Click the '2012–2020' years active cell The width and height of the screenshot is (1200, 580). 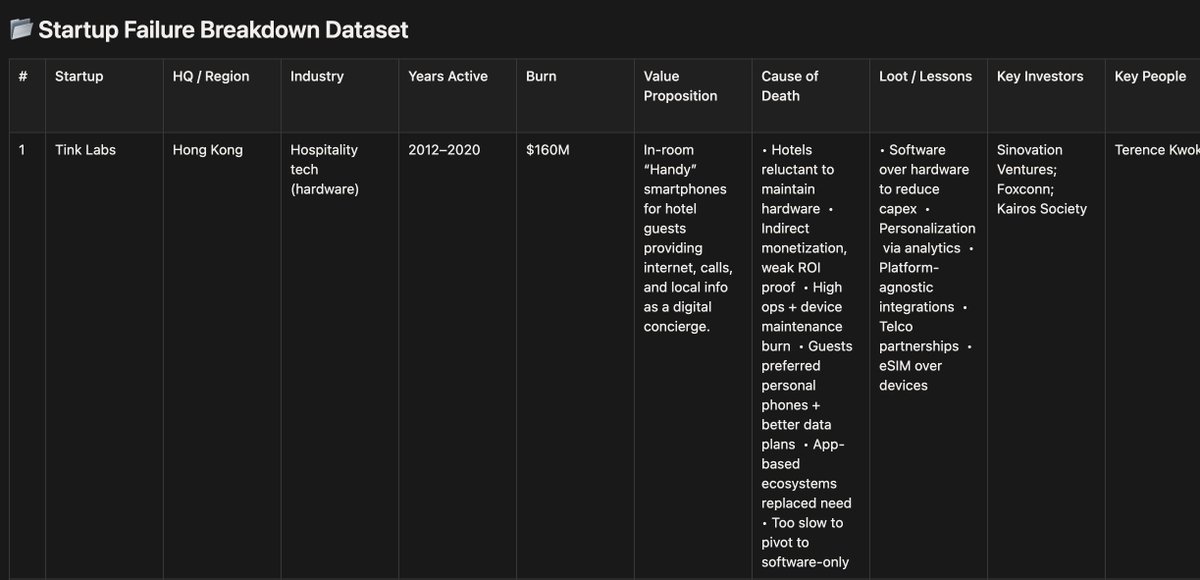pyautogui.click(x=458, y=356)
